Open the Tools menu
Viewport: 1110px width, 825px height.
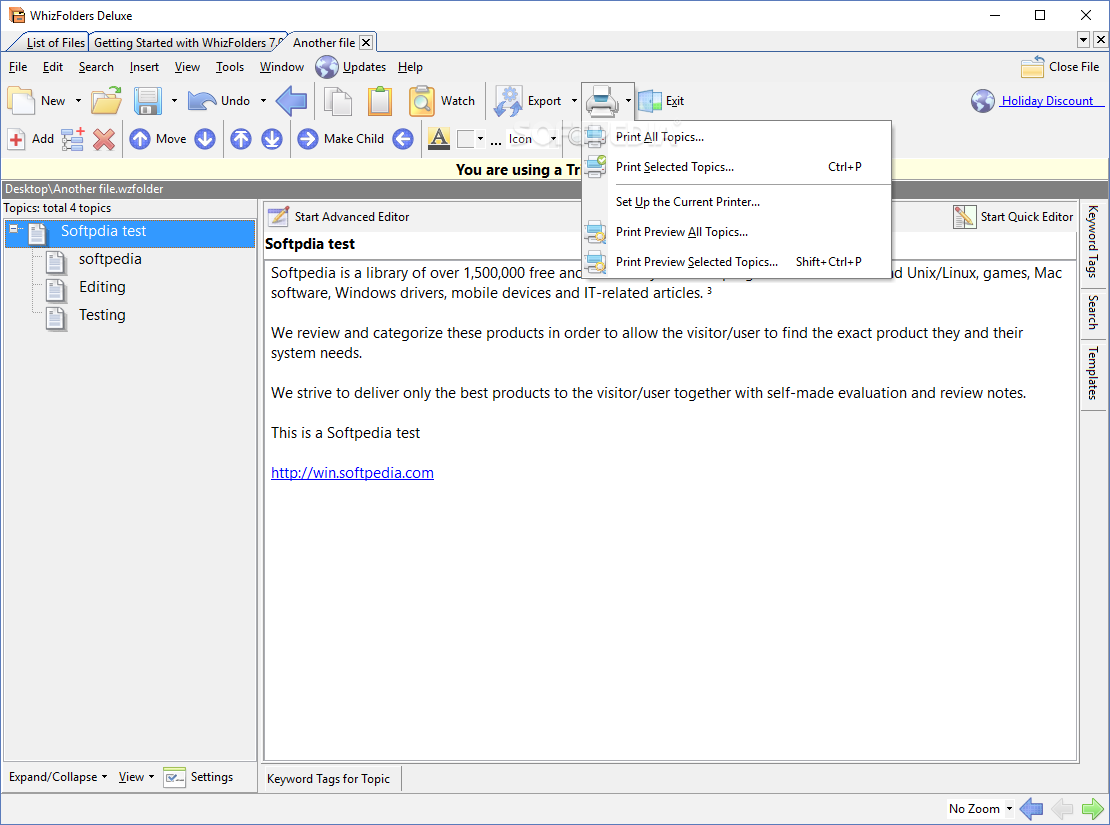pos(229,67)
